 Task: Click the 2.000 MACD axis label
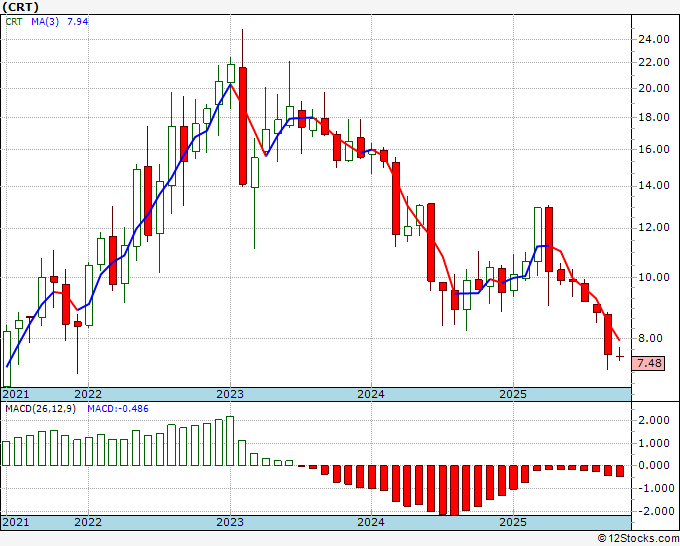(x=654, y=420)
